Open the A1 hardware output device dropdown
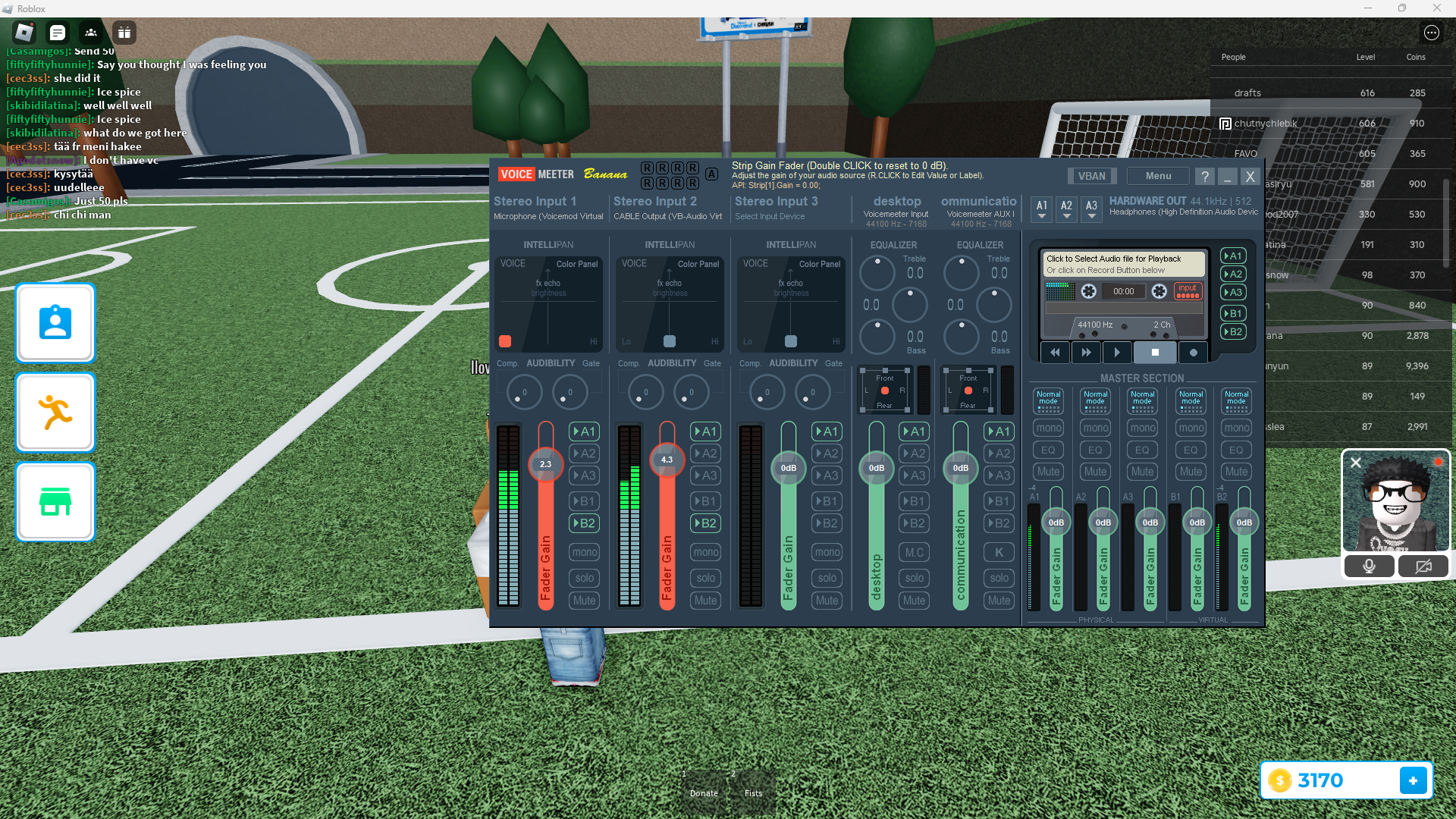 [x=1042, y=209]
